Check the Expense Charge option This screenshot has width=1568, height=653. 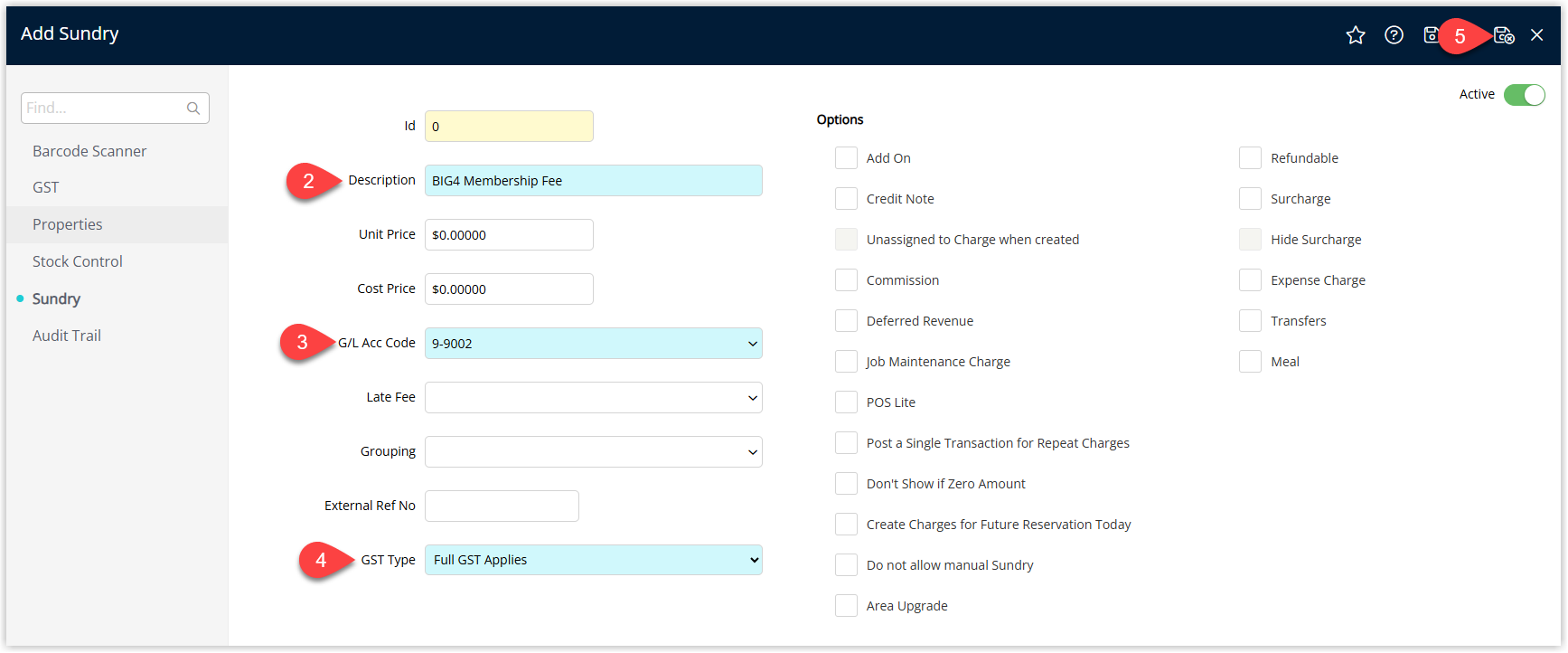tap(1250, 280)
